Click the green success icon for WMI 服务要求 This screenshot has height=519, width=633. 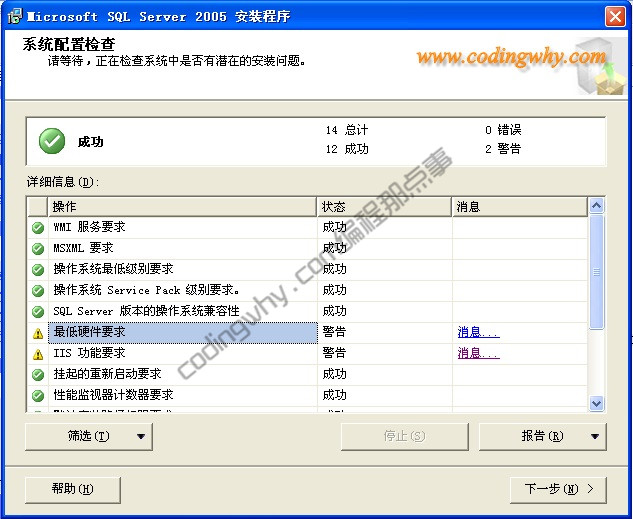pos(38,228)
